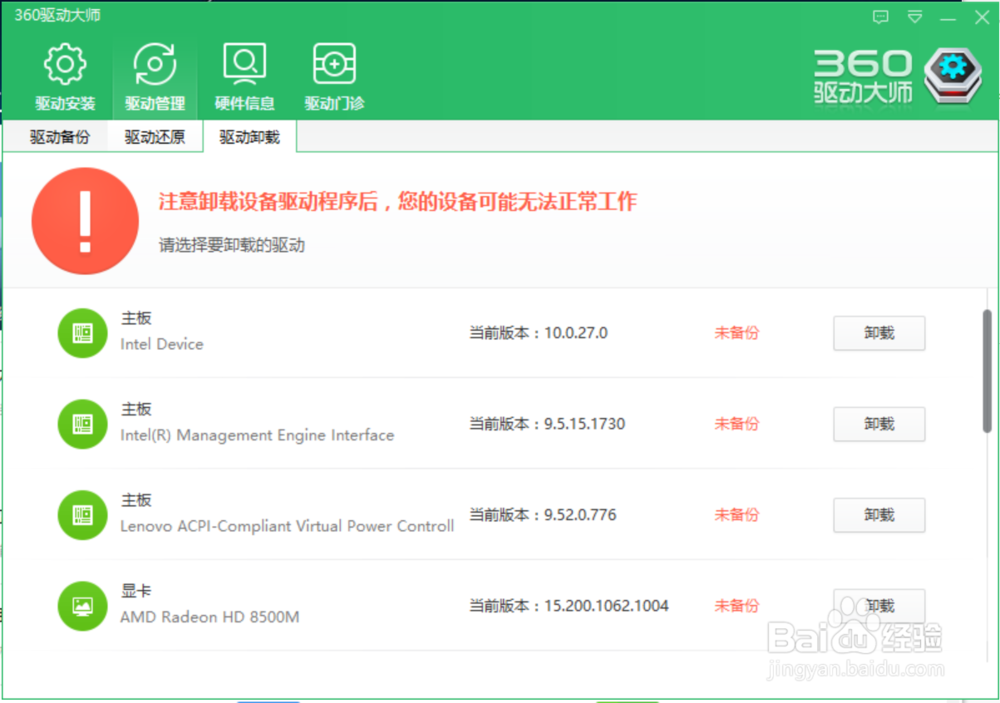Image resolution: width=1000 pixels, height=703 pixels.
Task: Click the motherboard icon for Lenovo ACPI driver
Action: click(81, 515)
